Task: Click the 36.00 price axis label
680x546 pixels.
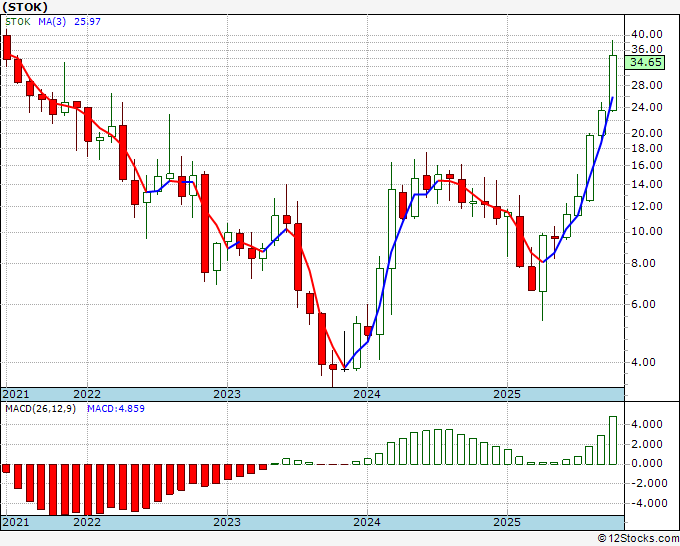Action: (647, 49)
